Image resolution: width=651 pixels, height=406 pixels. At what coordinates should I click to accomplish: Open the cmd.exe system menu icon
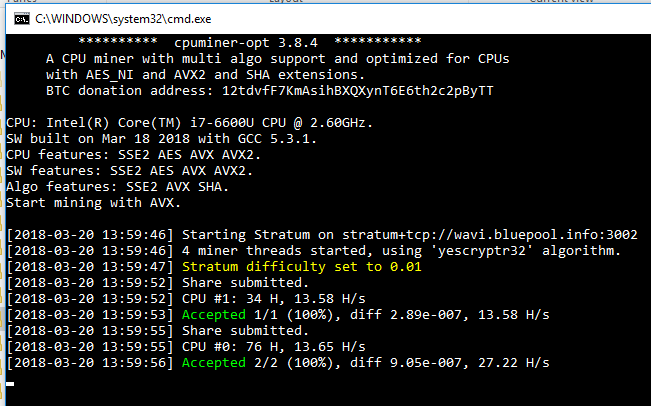point(22,19)
